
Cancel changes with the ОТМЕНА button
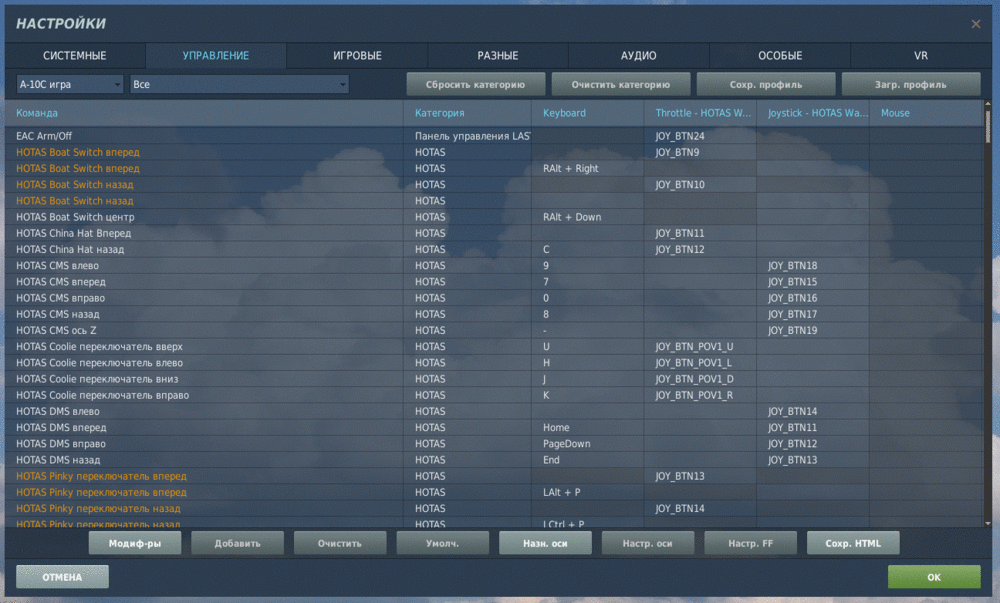62,577
